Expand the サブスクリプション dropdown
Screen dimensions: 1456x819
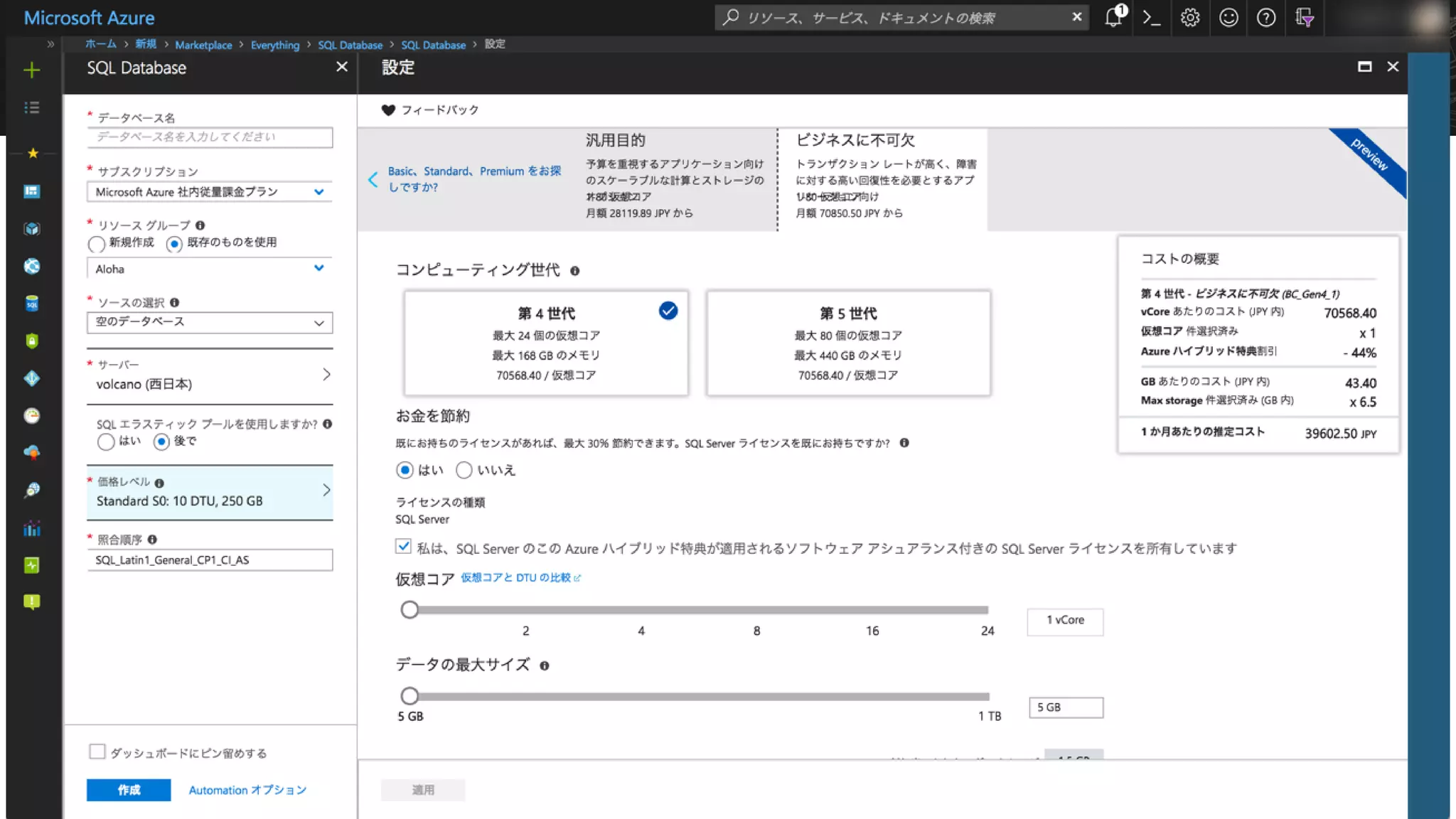(209, 192)
